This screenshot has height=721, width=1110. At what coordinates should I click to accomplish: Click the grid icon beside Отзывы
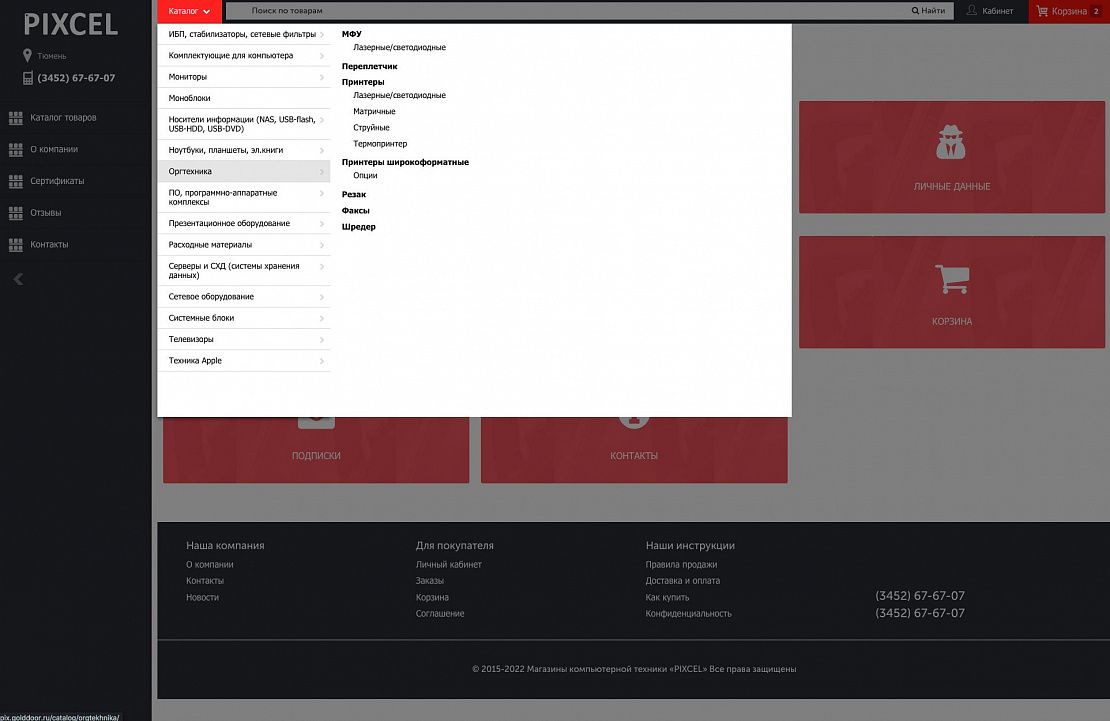click(16, 214)
